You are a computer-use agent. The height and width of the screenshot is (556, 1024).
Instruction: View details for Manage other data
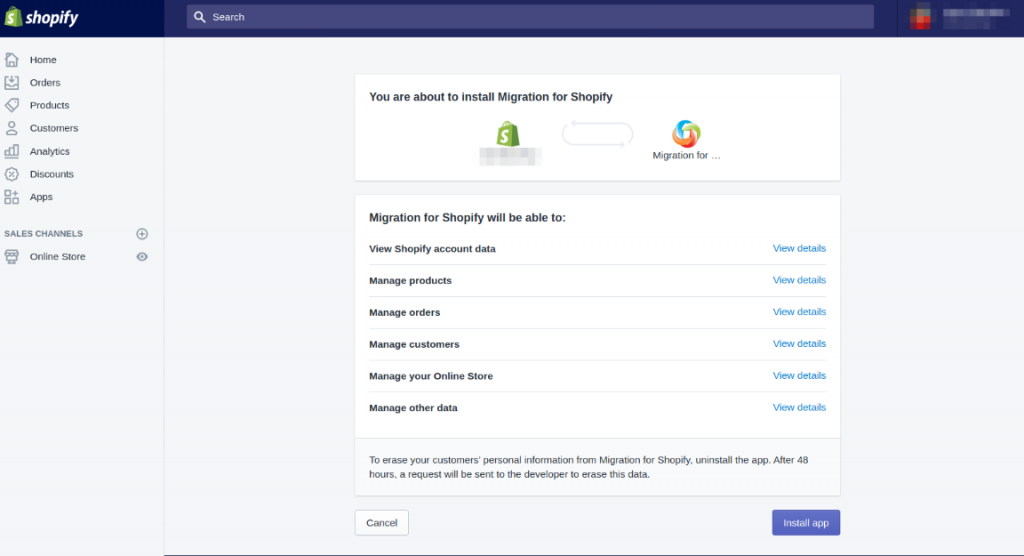coord(799,407)
